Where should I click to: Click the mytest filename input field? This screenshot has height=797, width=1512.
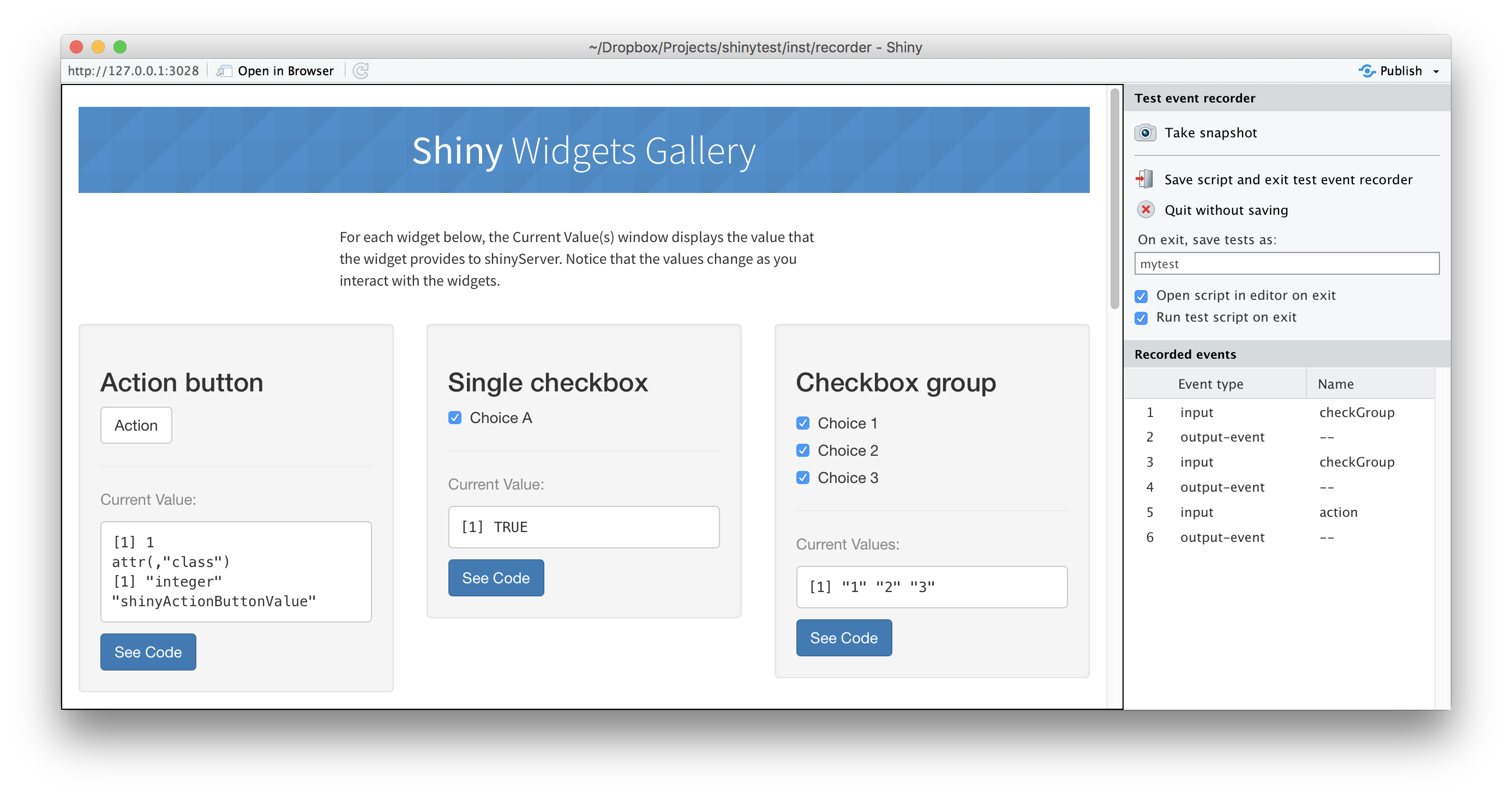(x=1286, y=264)
